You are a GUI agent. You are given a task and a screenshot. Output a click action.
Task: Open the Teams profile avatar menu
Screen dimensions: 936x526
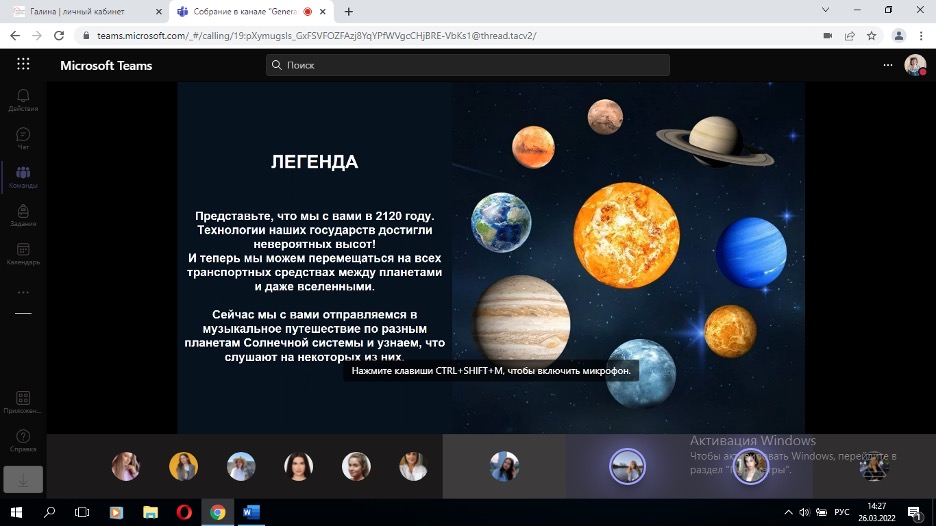click(914, 65)
